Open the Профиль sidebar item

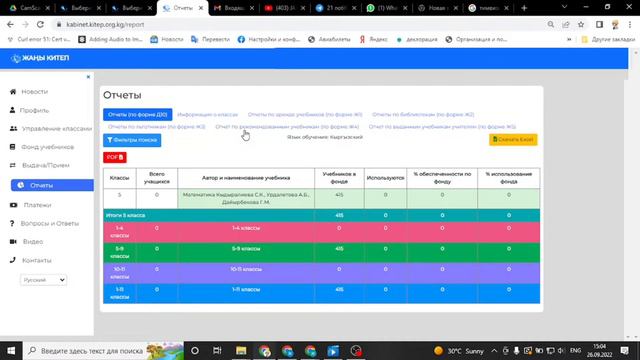point(29,110)
